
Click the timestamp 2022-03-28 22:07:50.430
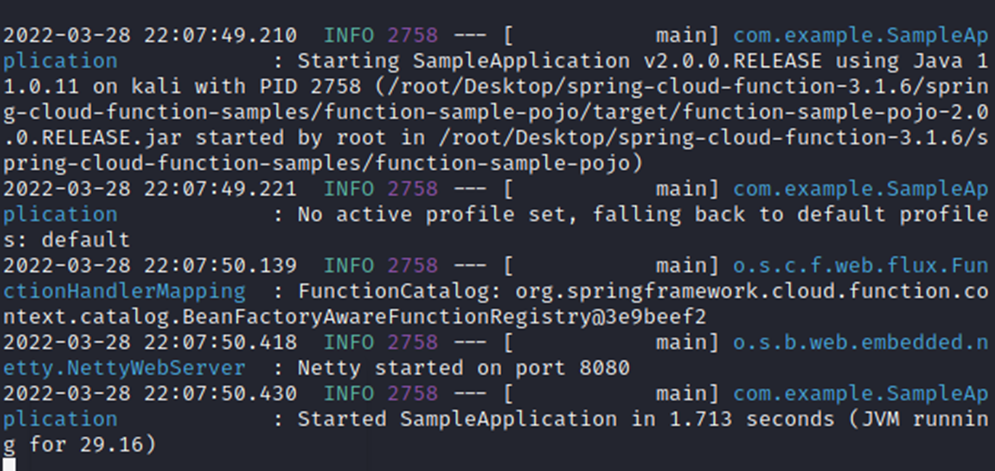coord(150,394)
